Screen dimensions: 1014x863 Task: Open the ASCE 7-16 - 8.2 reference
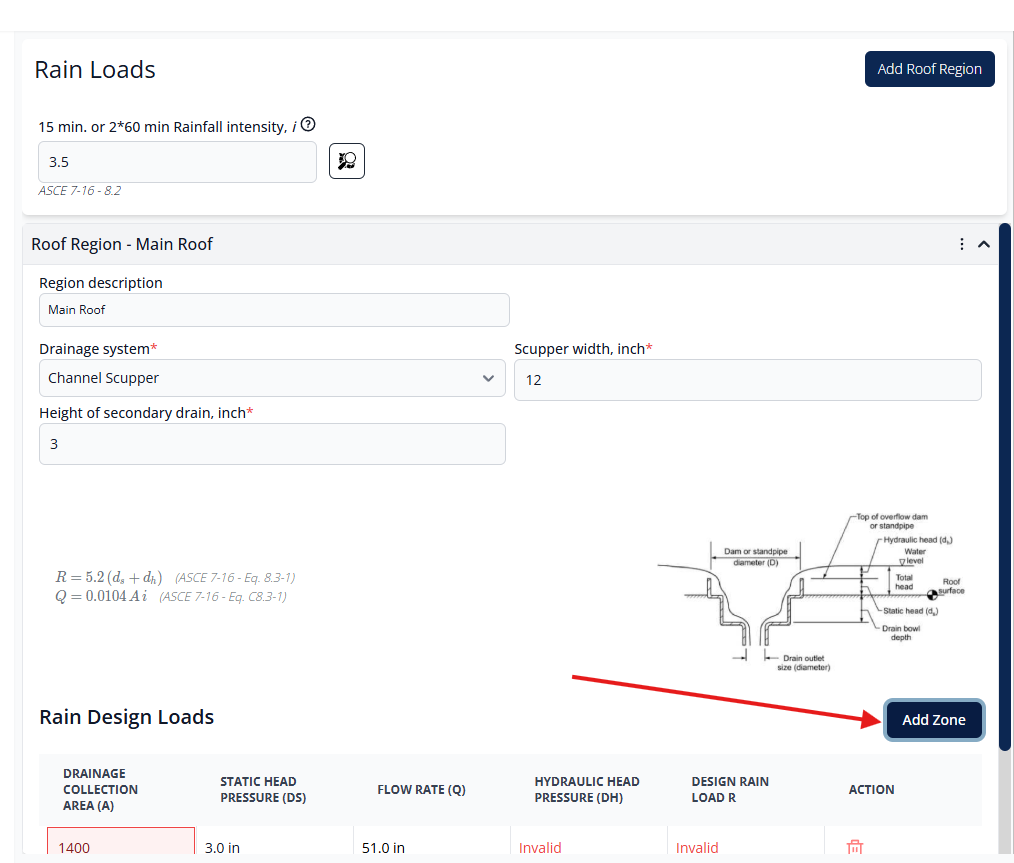point(79,190)
